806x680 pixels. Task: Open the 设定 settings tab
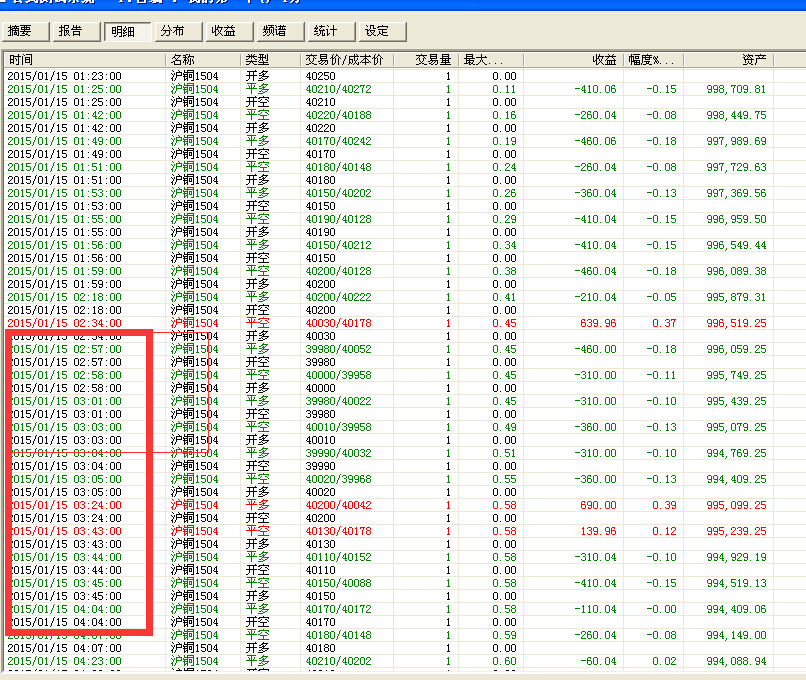point(377,31)
